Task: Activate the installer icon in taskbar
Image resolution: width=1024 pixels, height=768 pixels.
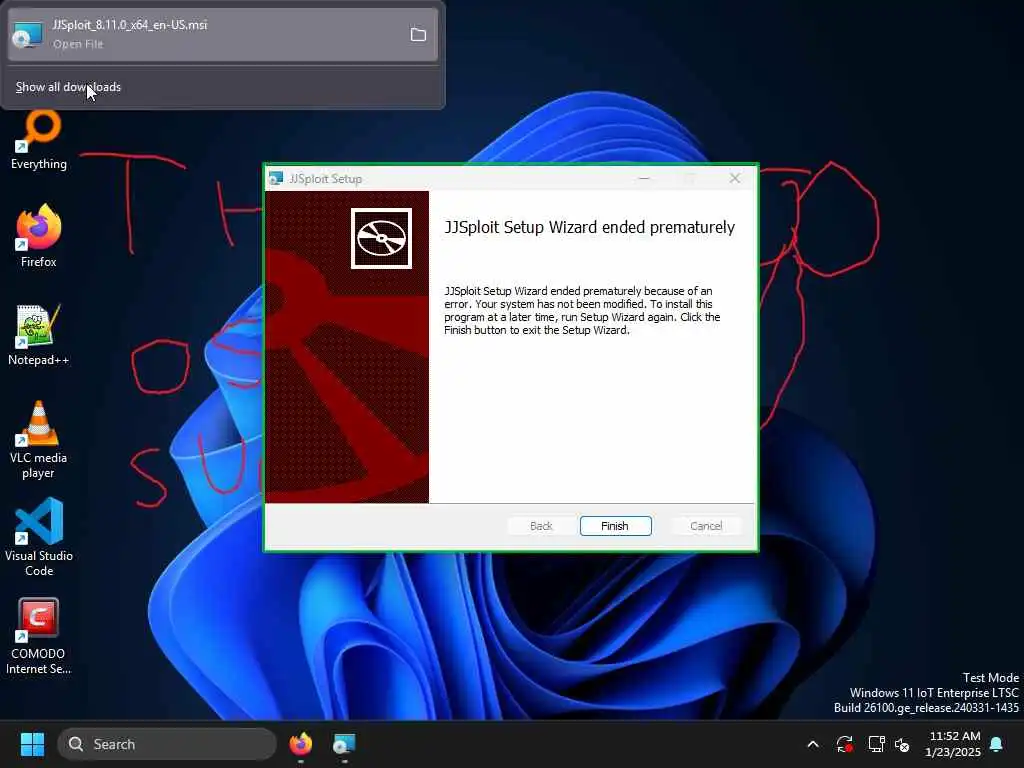Action: point(344,744)
